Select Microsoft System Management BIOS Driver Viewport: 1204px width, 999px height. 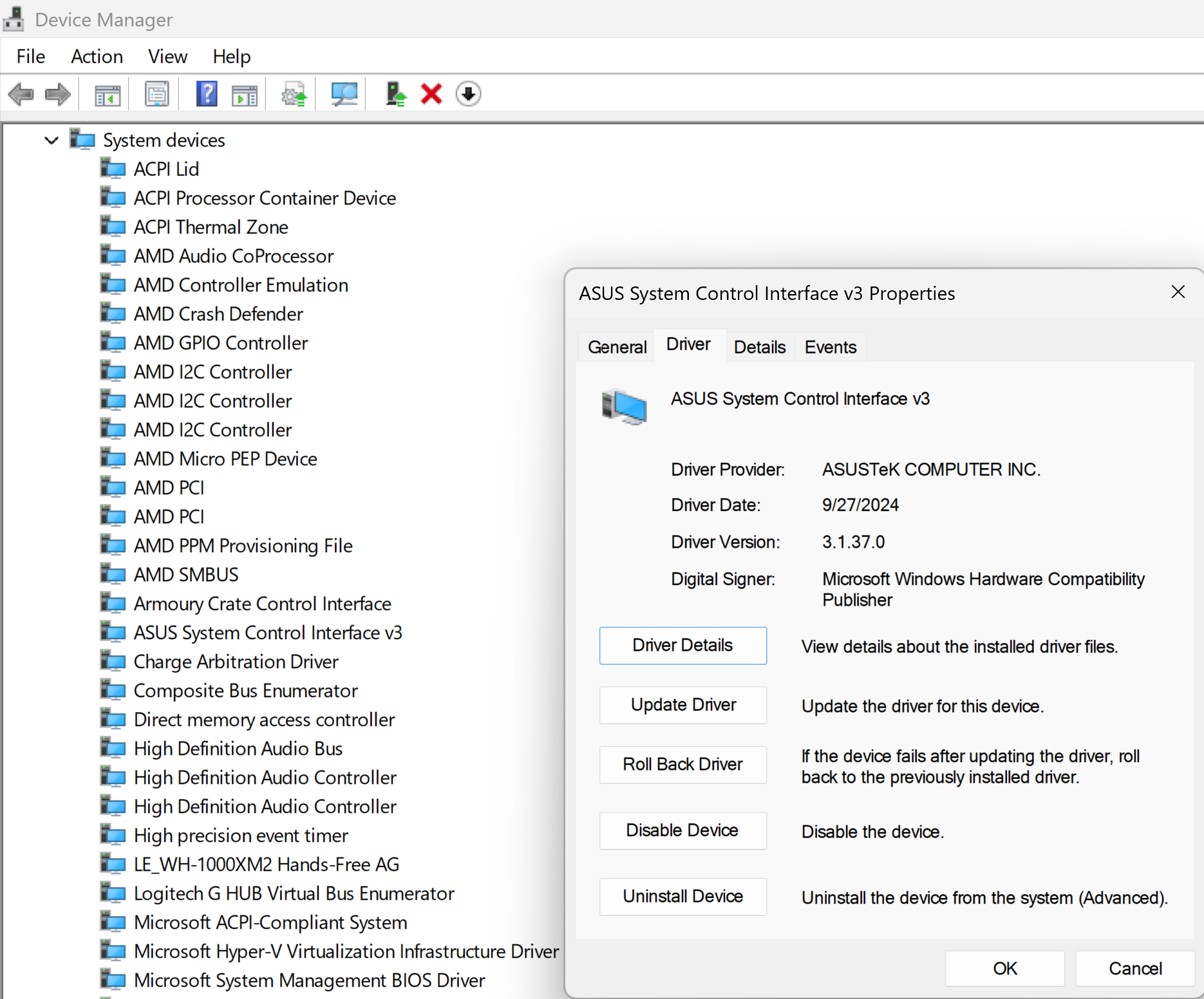[x=310, y=980]
